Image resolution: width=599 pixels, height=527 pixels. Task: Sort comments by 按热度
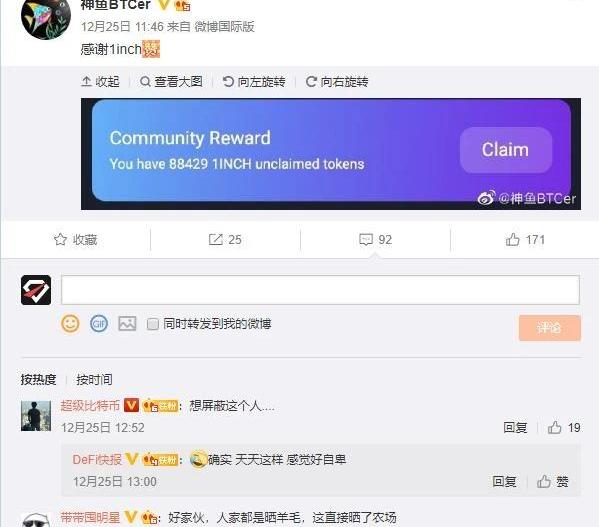point(38,380)
